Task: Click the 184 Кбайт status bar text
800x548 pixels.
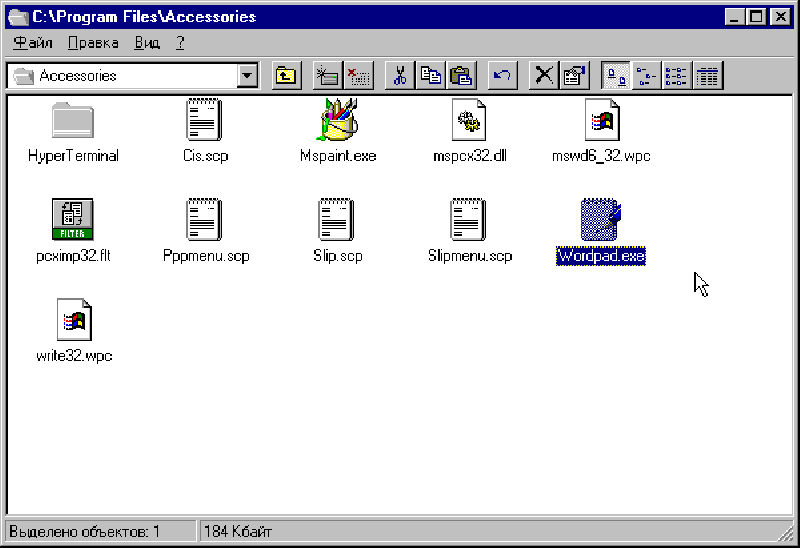Action: coord(238,532)
